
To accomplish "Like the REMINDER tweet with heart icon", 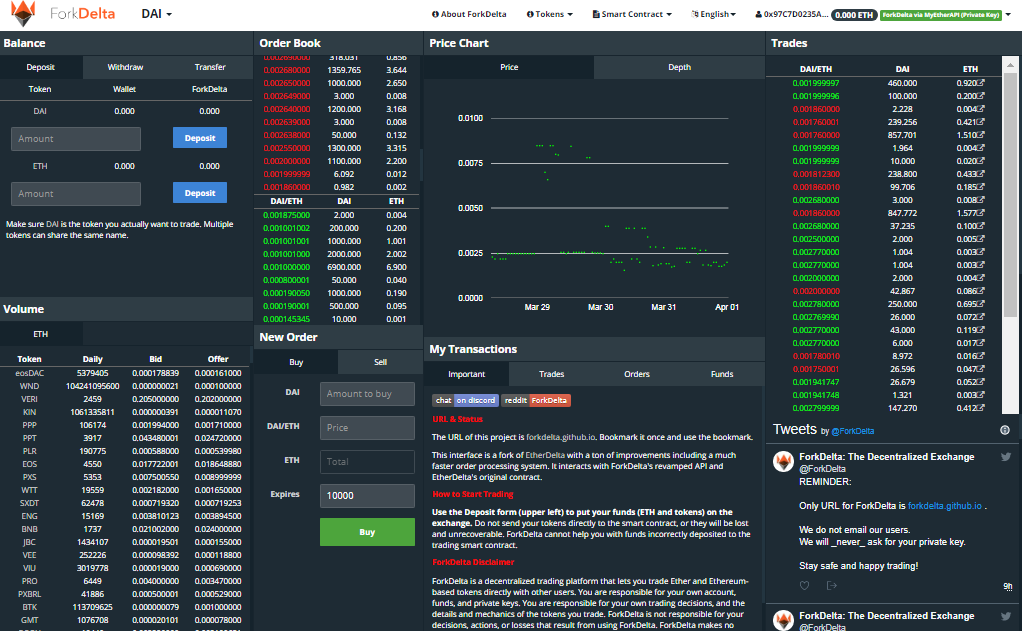I will [804, 585].
